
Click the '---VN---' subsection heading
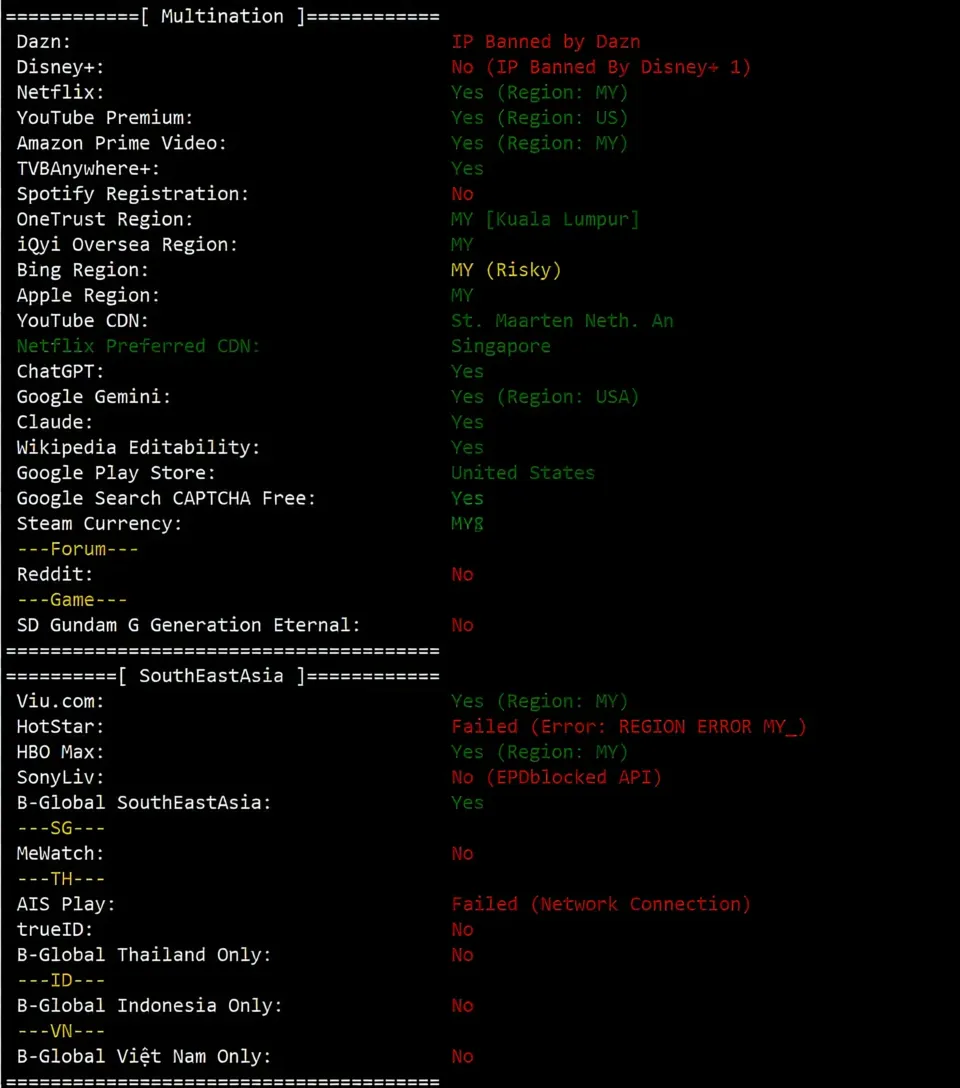click(x=61, y=1031)
